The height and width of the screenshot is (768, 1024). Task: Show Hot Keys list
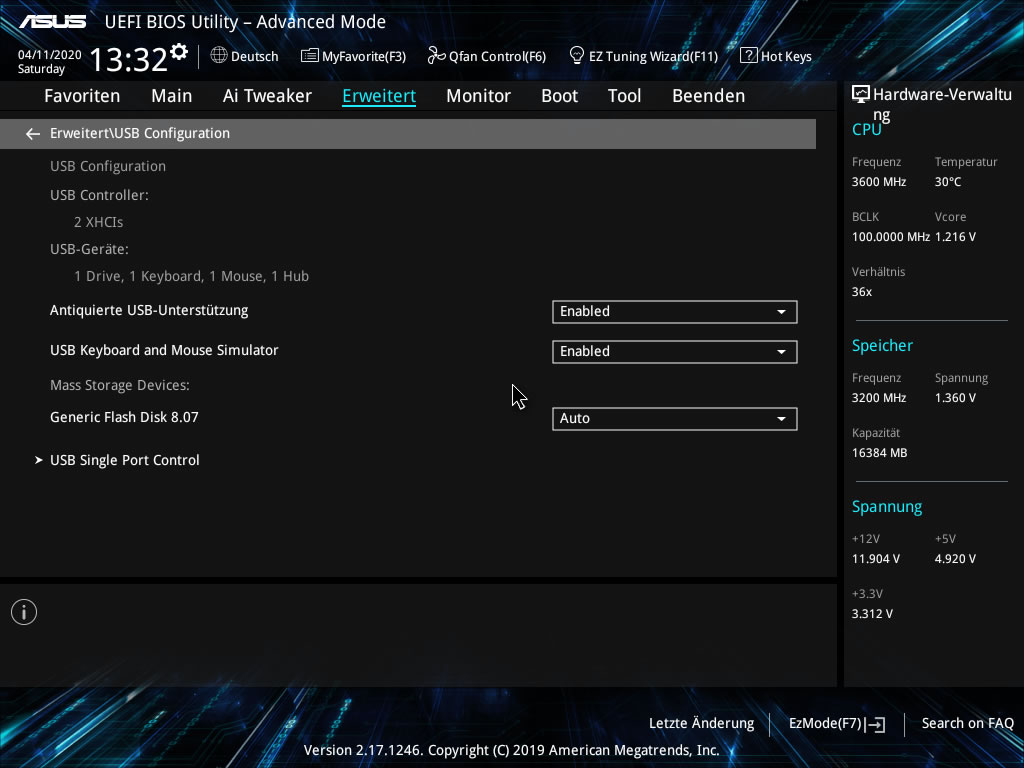click(x=776, y=56)
